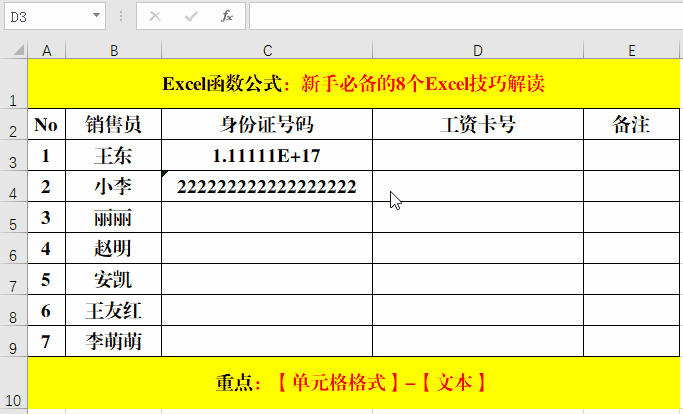The height and width of the screenshot is (414, 683).
Task: Click the 工资卡号 header cell
Action: click(478, 125)
